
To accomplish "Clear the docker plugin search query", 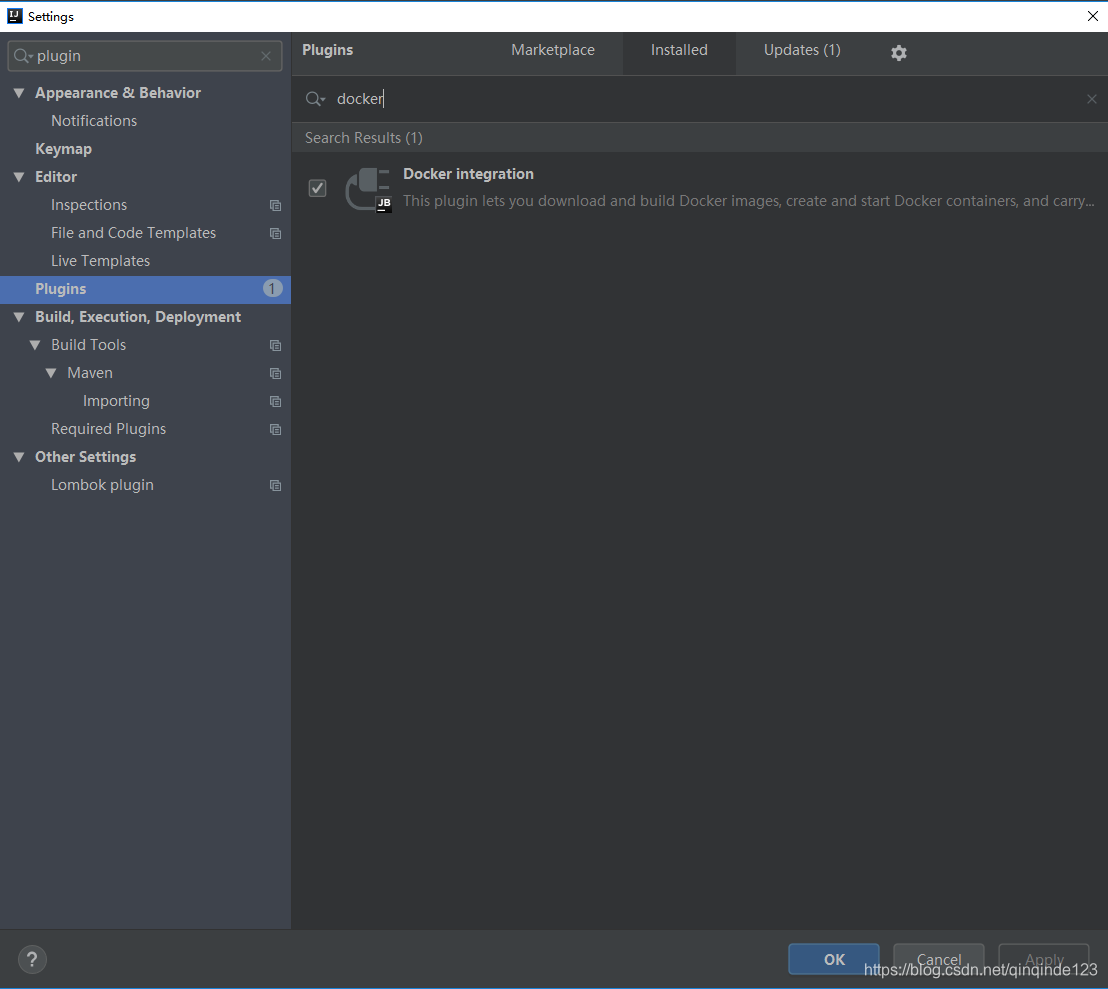I will point(1092,99).
